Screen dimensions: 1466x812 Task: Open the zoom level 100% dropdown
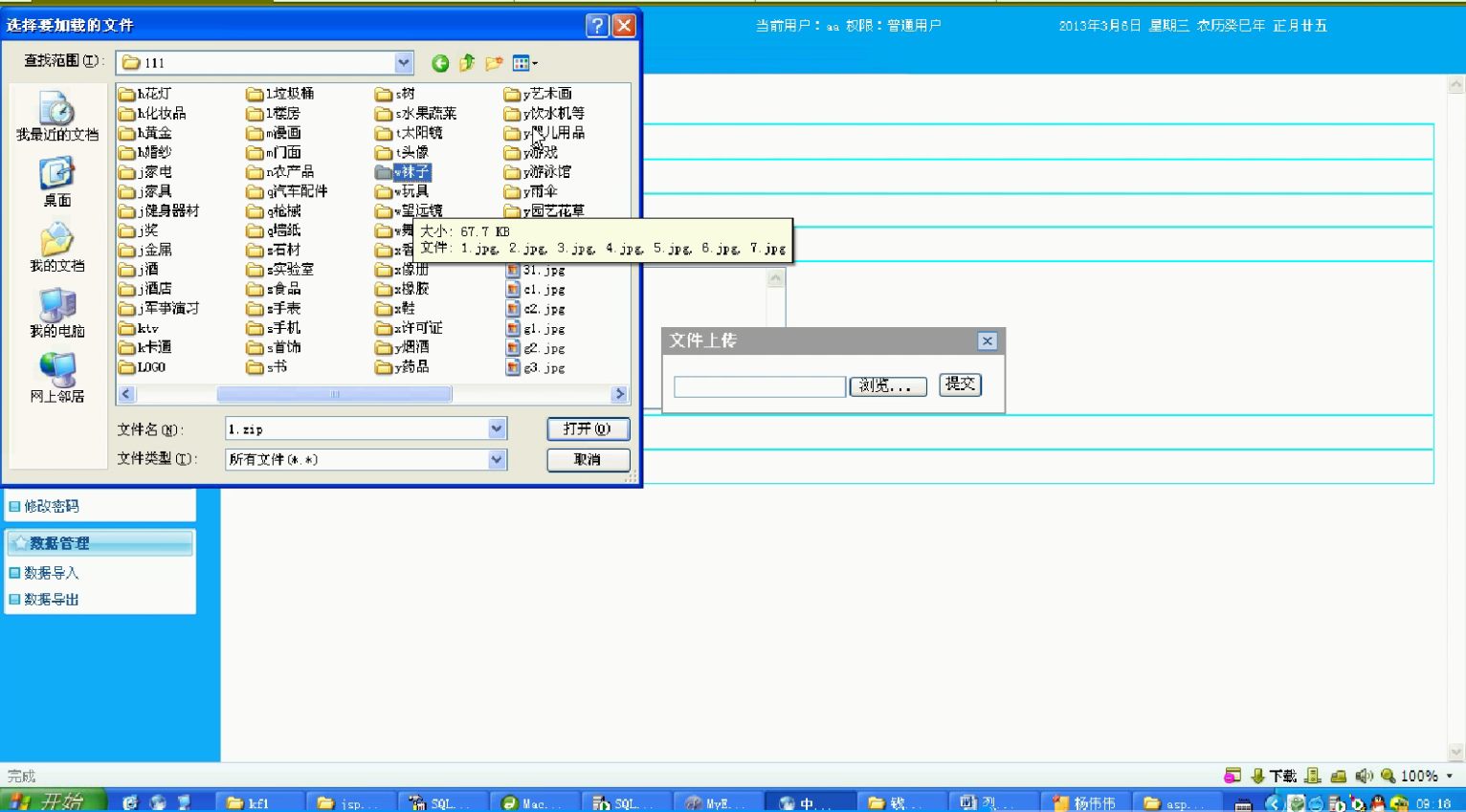(1450, 776)
